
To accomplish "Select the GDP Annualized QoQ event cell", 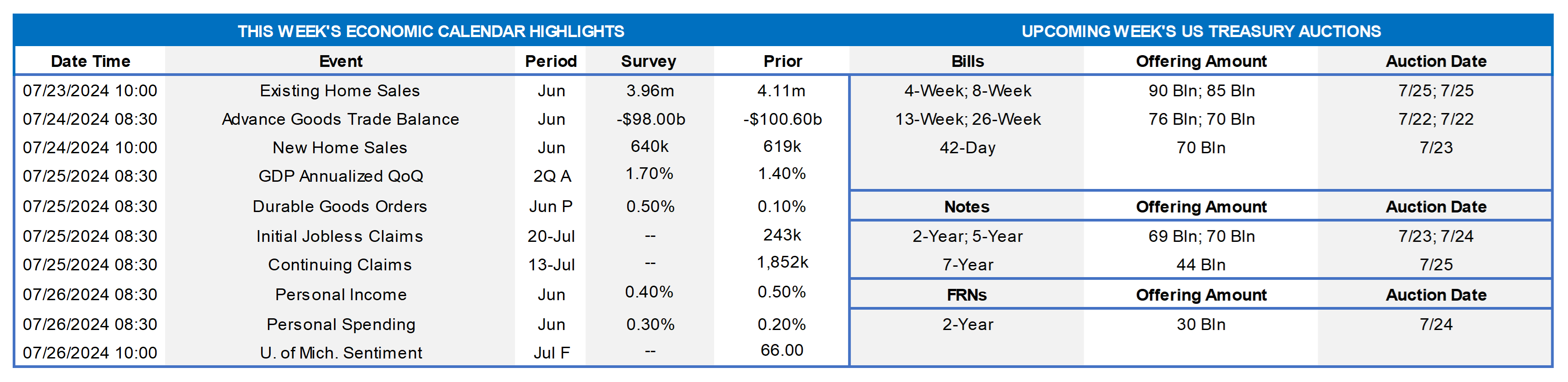I will 340,176.
